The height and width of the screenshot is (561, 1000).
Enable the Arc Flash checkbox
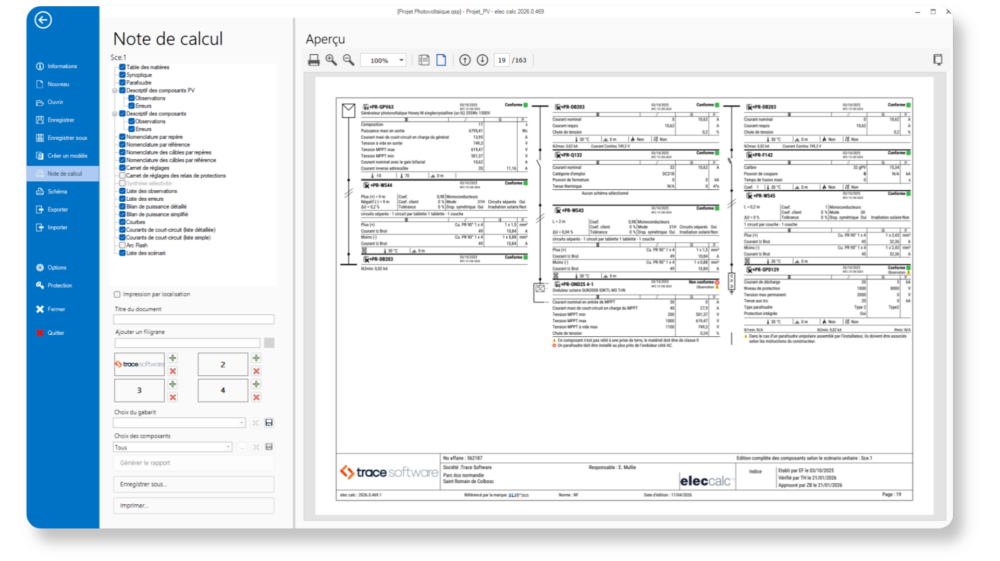point(122,246)
